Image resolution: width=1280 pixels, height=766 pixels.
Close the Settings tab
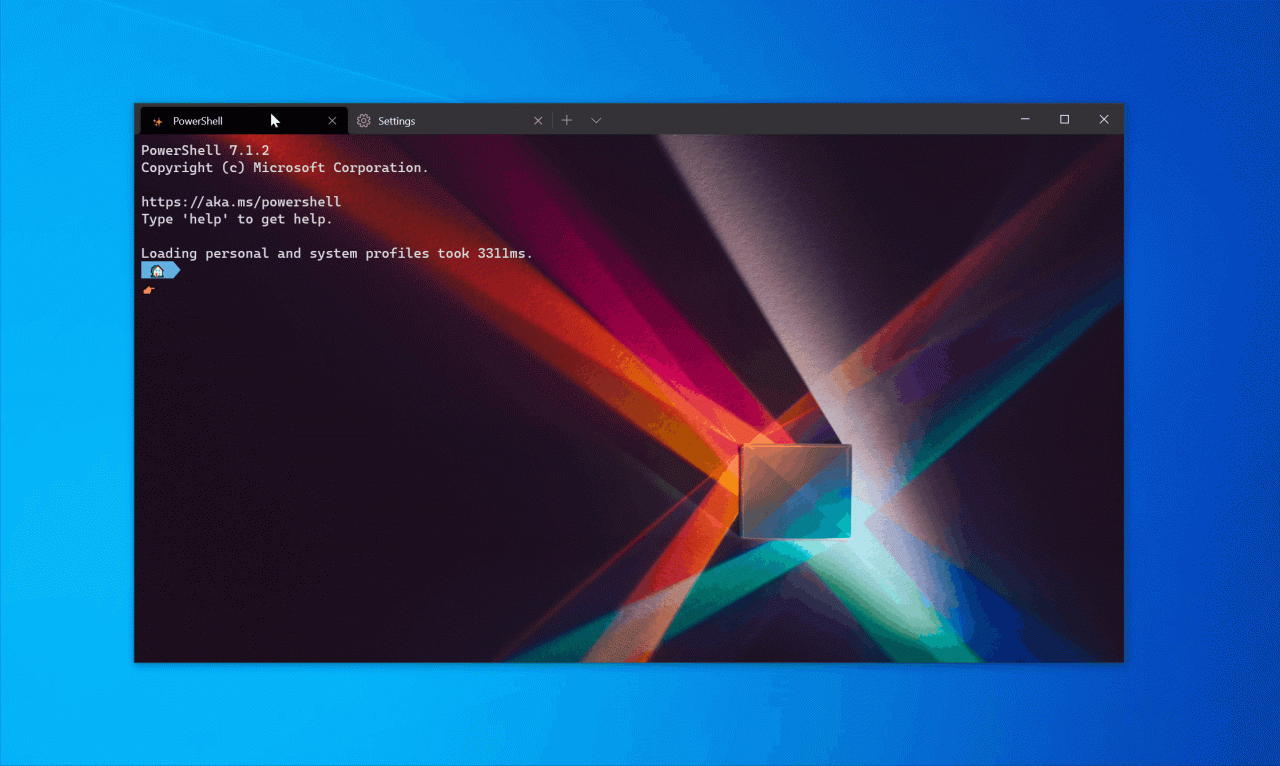pyautogui.click(x=538, y=119)
